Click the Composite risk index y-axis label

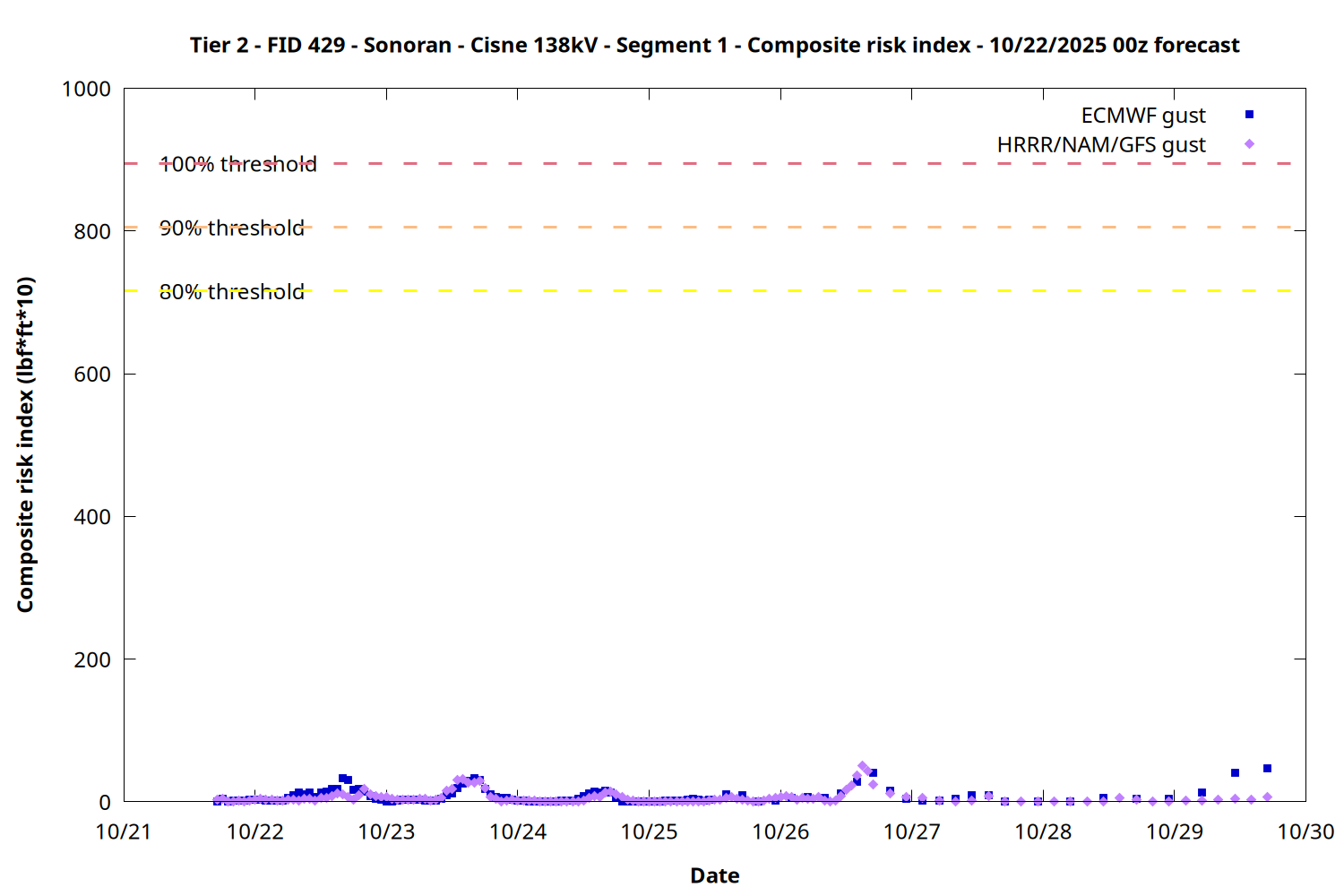coord(25,444)
